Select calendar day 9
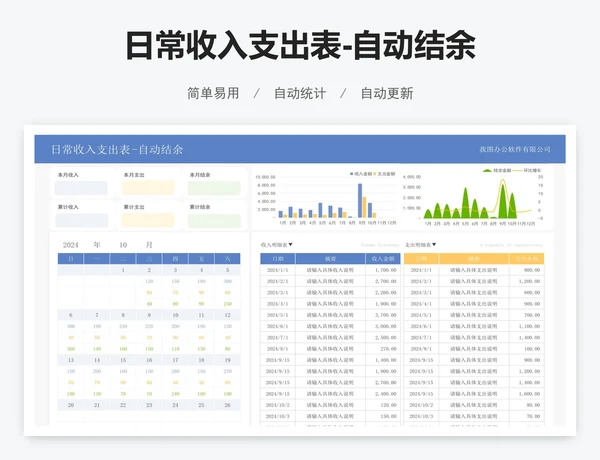The image size is (600, 460). pos(149,315)
